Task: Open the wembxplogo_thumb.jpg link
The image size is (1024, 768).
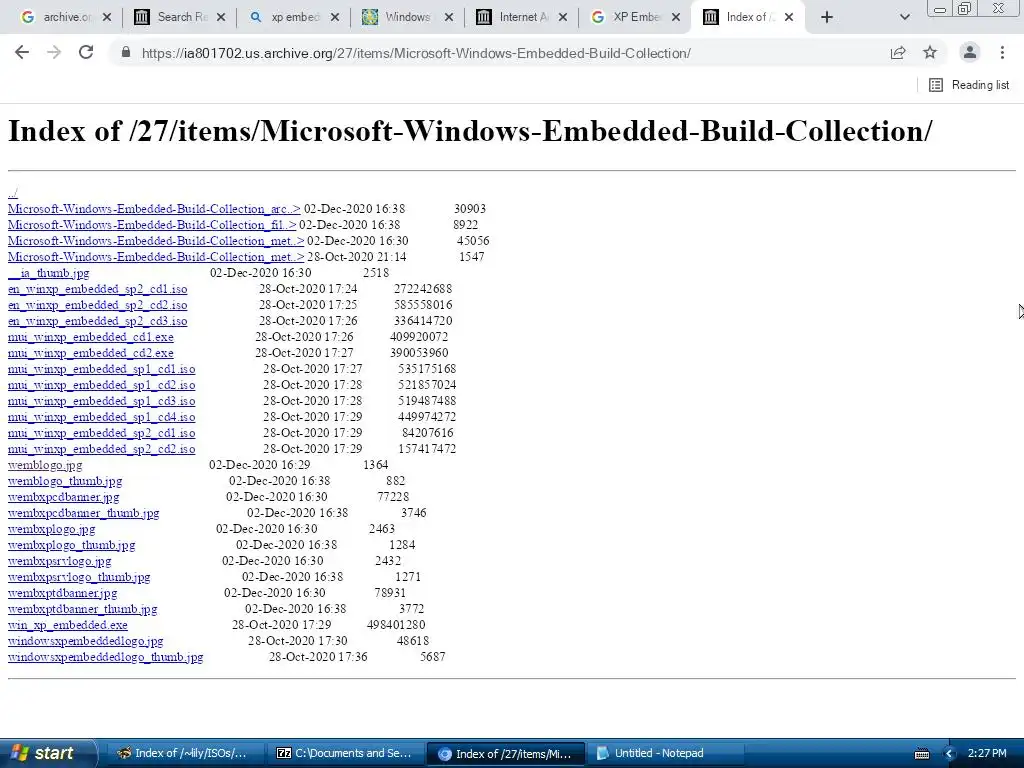Action: pyautogui.click(x=71, y=545)
